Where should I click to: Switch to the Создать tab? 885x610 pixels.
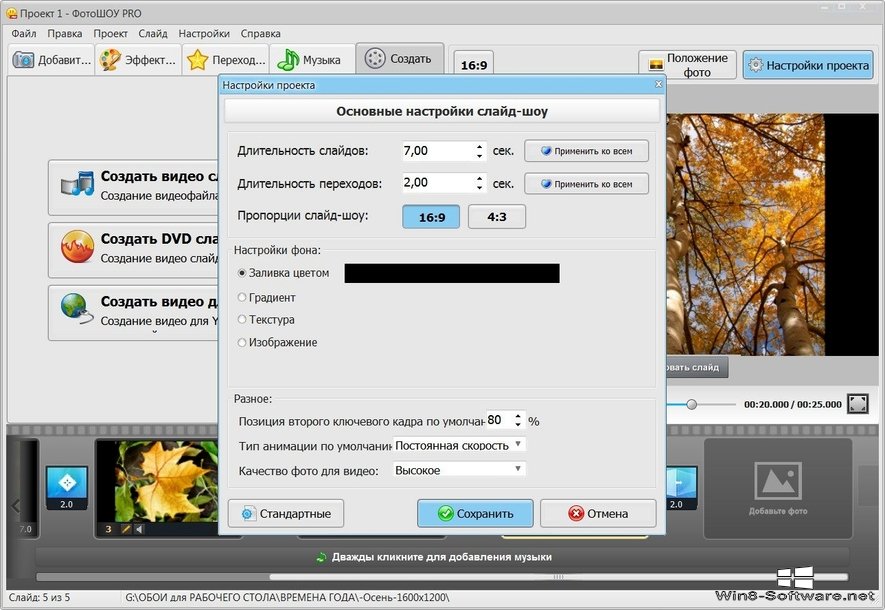coord(400,59)
